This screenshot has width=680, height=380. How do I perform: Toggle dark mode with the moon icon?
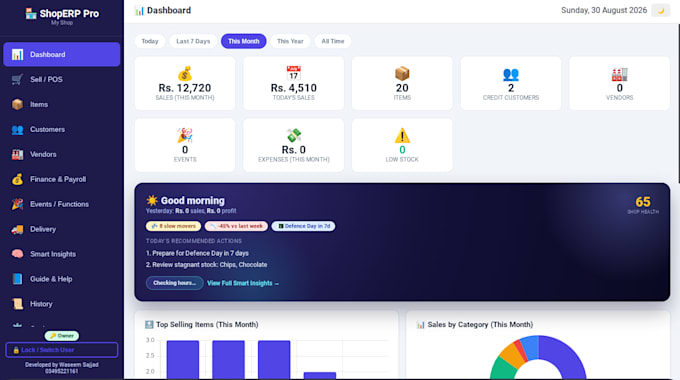pos(660,10)
